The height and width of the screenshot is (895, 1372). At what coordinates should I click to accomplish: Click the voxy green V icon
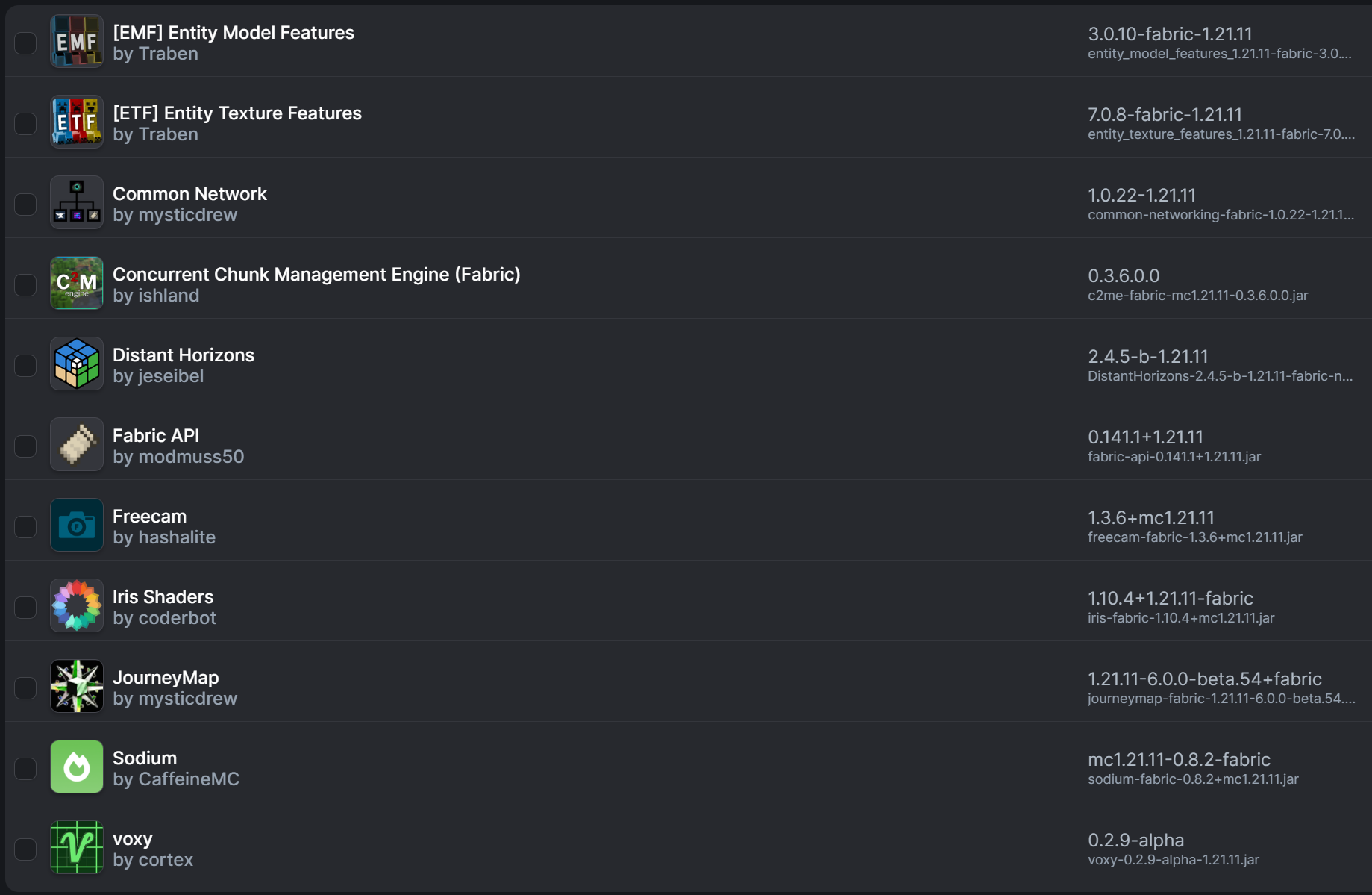click(x=76, y=848)
